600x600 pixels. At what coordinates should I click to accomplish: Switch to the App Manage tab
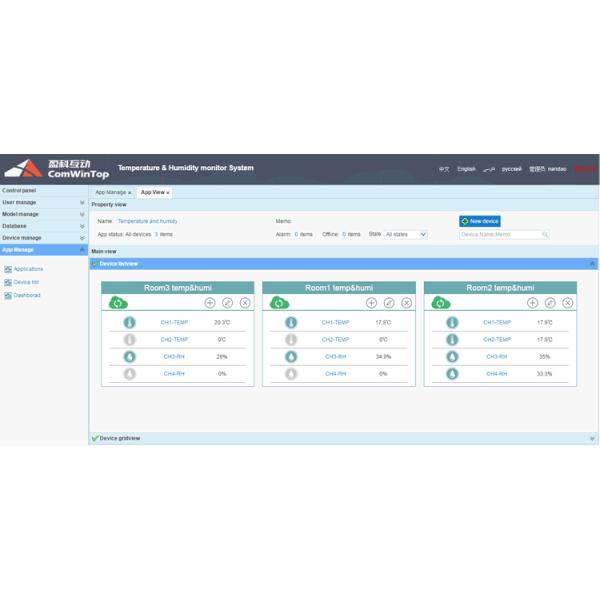pyautogui.click(x=110, y=192)
